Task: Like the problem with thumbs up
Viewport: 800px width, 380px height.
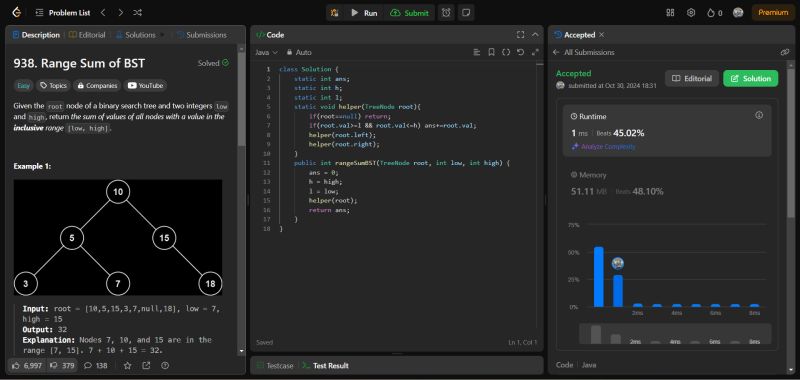Action: point(28,366)
